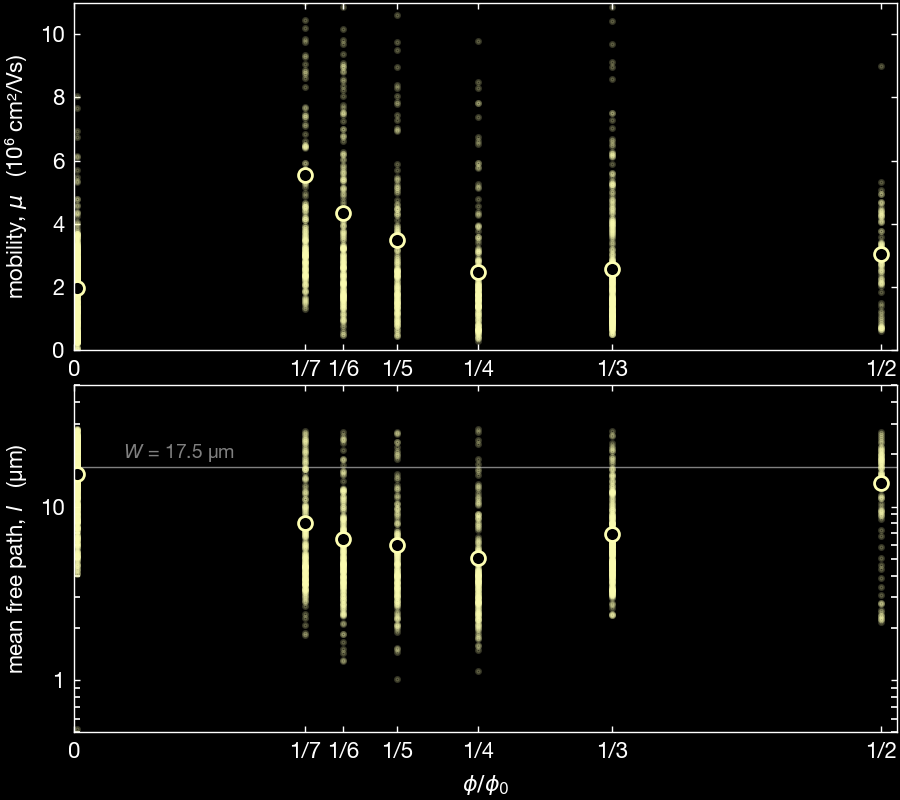
Task: Click the 1/5 tick label under bottom plot
Action: [397, 750]
